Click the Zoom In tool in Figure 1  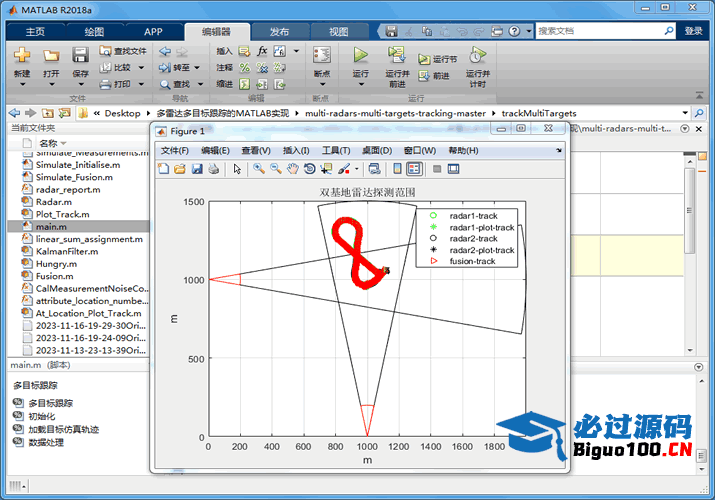[259, 169]
